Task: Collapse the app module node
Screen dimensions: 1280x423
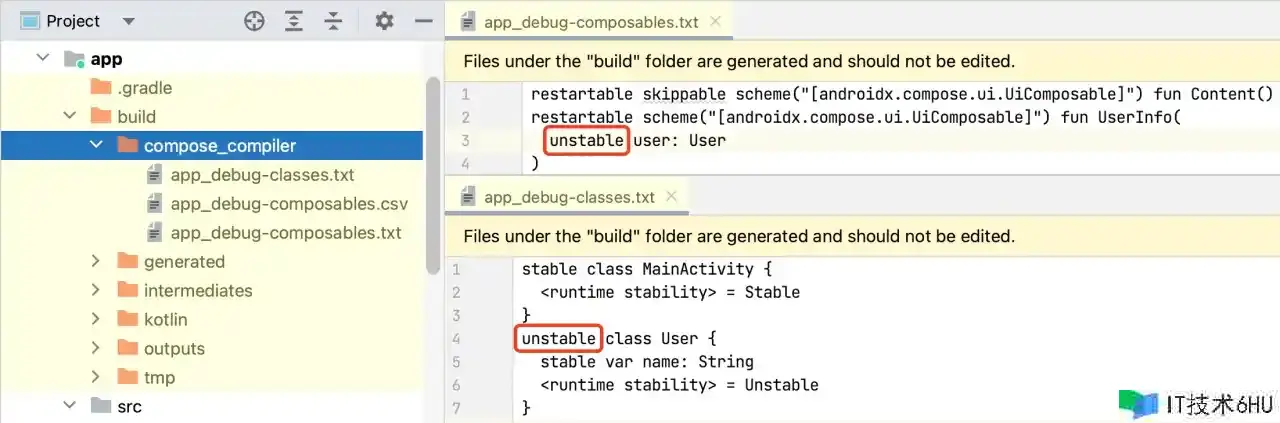Action: click(42, 59)
